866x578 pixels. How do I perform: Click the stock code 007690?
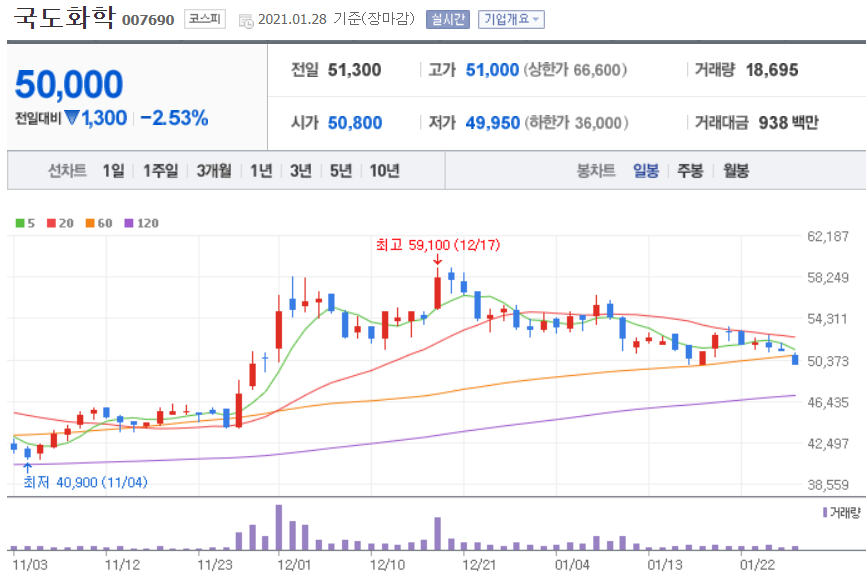(148, 20)
